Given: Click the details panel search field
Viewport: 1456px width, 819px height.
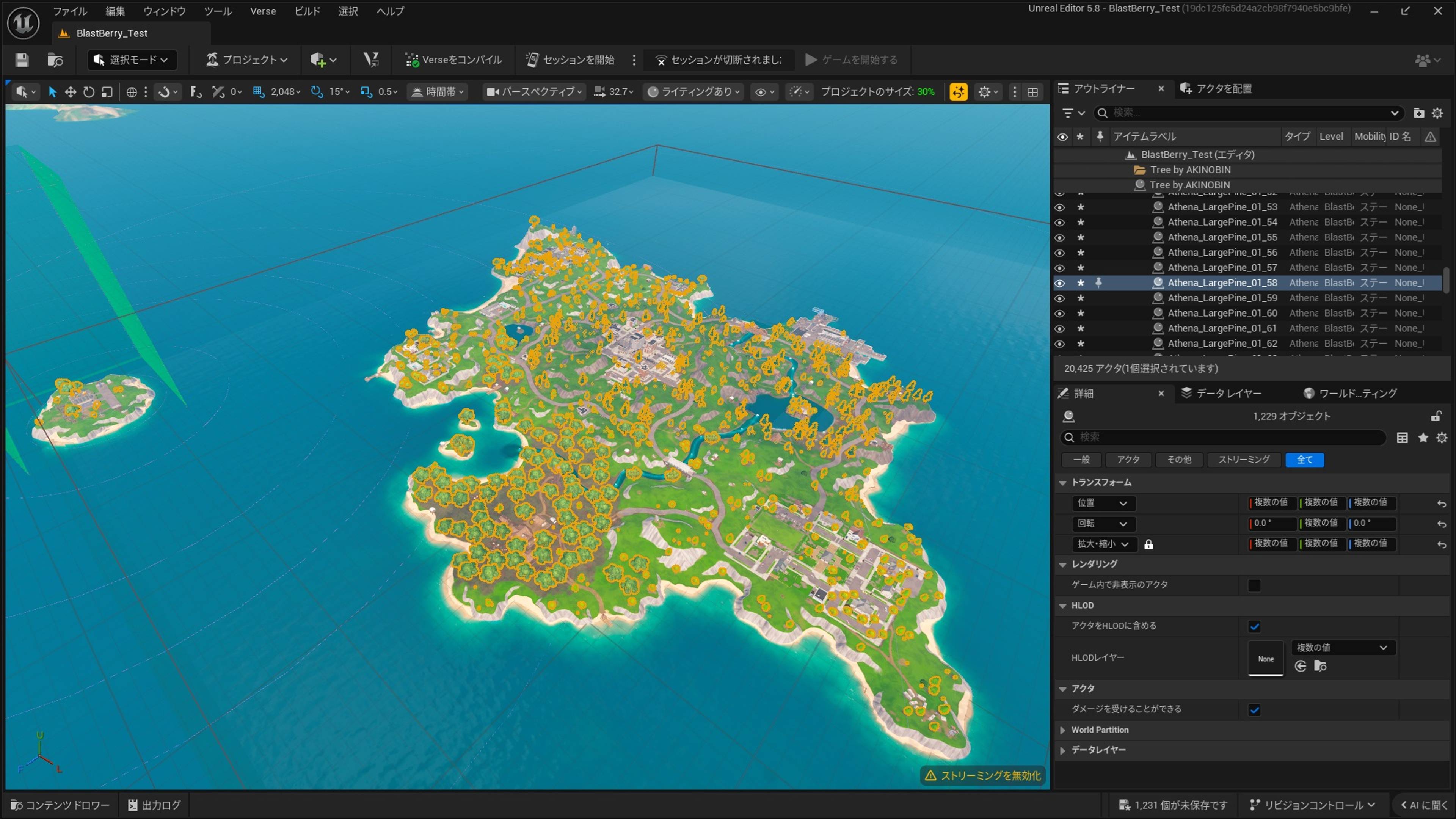Looking at the screenshot, I should click(x=1223, y=438).
